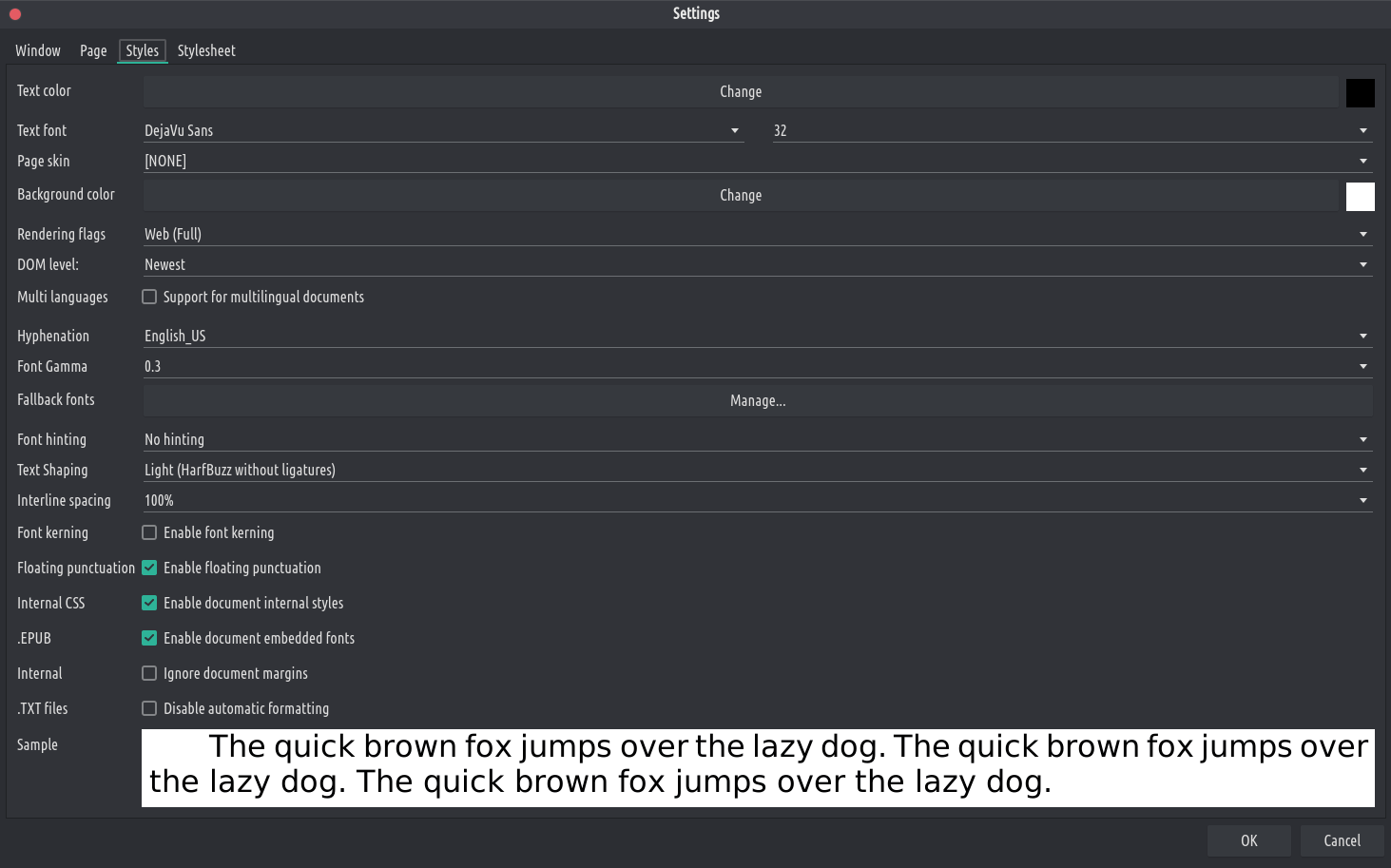Open Manage fallback fonts dialog
The width and height of the screenshot is (1391, 868).
coord(757,401)
